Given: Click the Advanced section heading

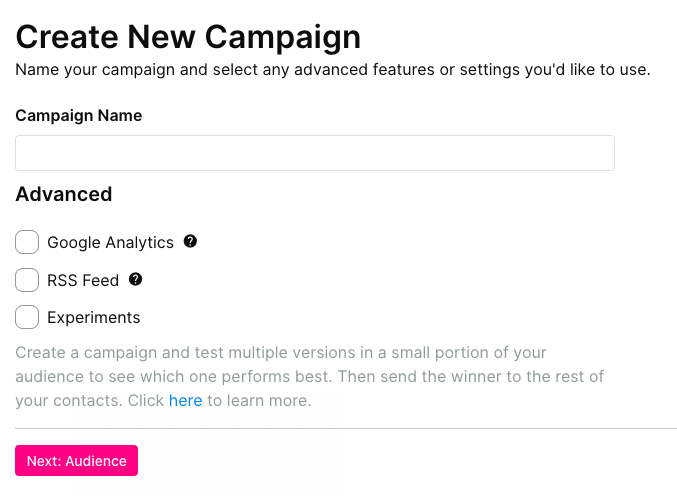Looking at the screenshot, I should pyautogui.click(x=64, y=194).
